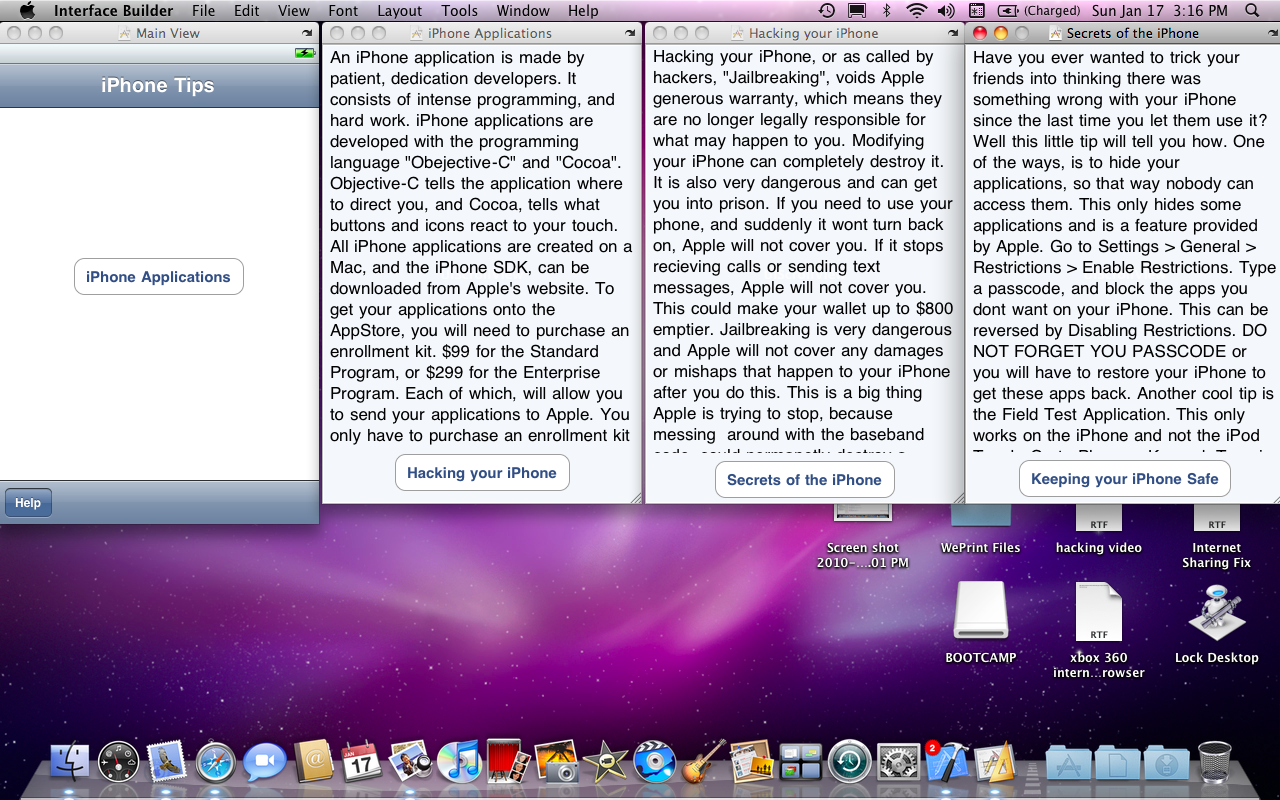Click the Secrets of the iPhone button

pyautogui.click(x=804, y=480)
